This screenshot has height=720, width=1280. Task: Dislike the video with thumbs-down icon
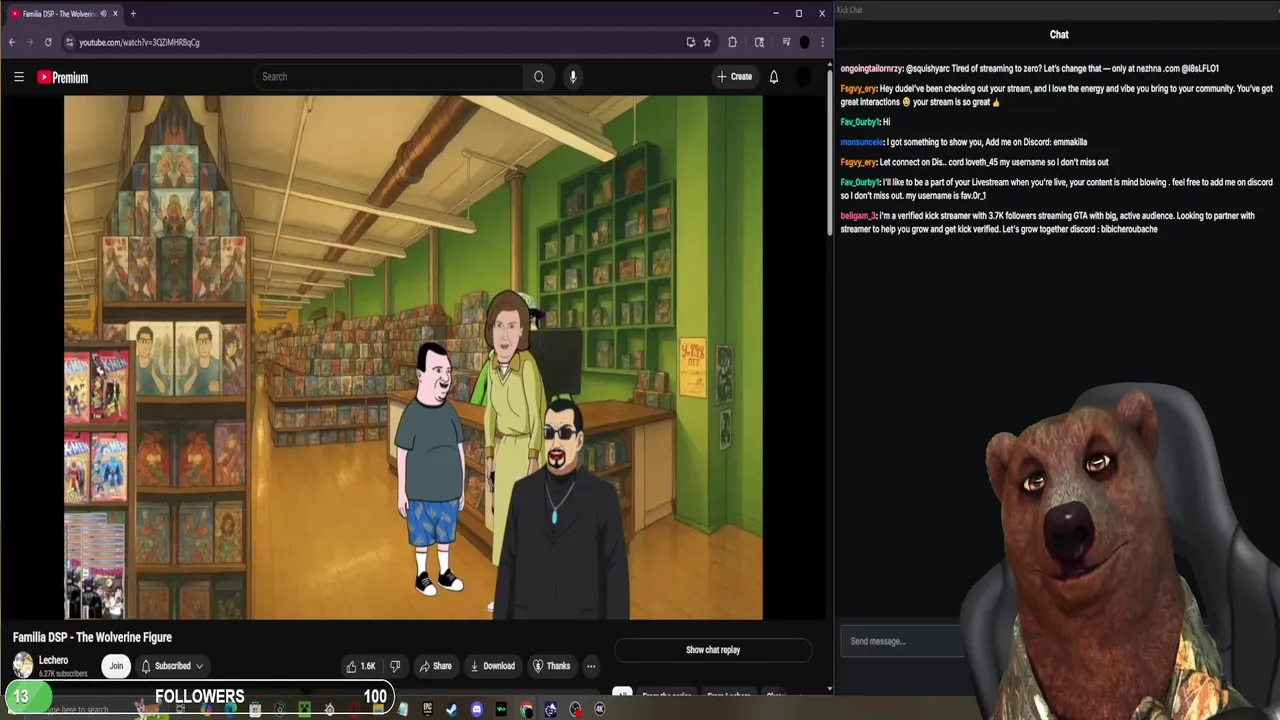[x=395, y=666]
